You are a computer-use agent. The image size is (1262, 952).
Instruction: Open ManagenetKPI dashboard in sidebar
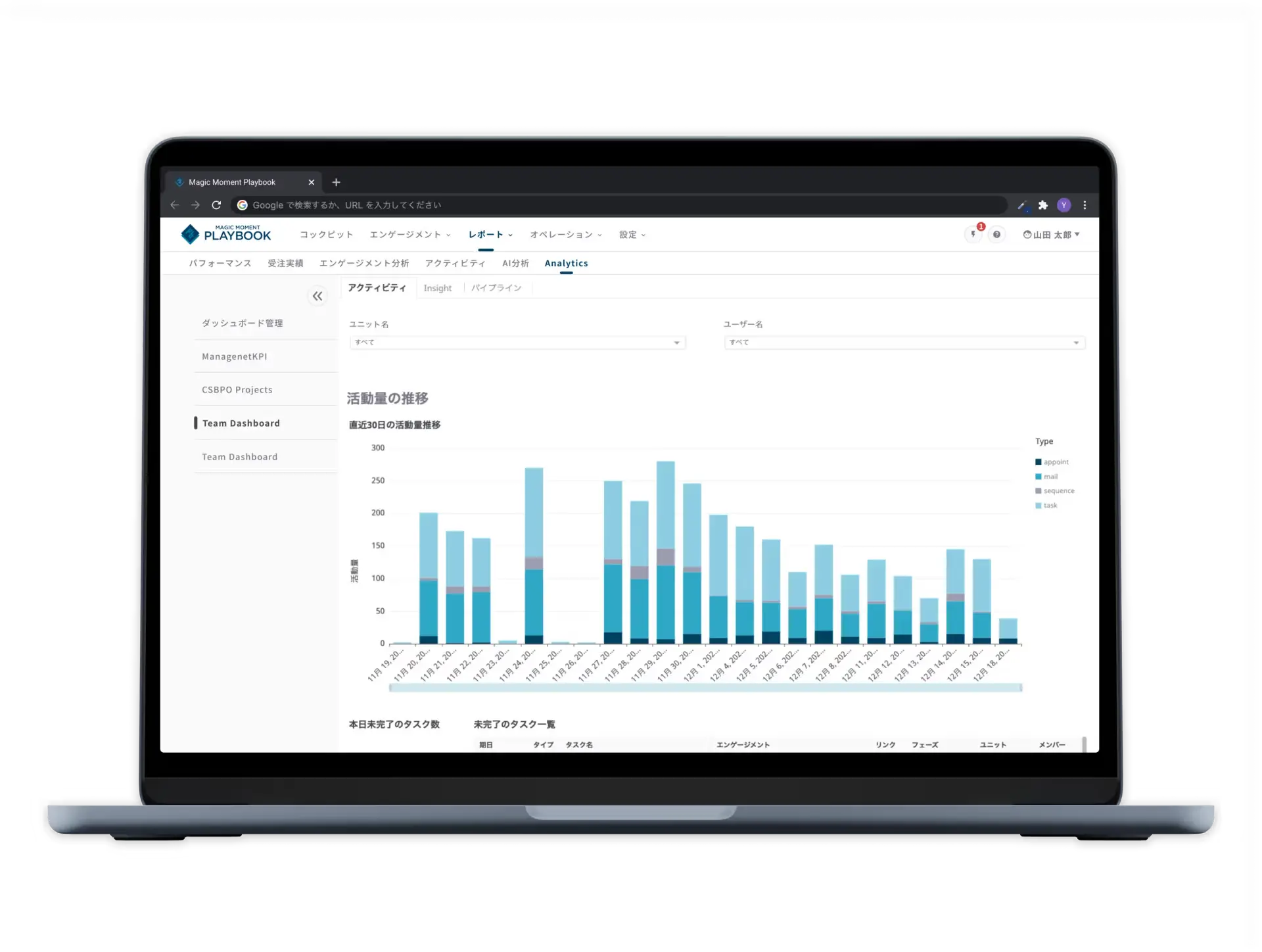(x=234, y=356)
